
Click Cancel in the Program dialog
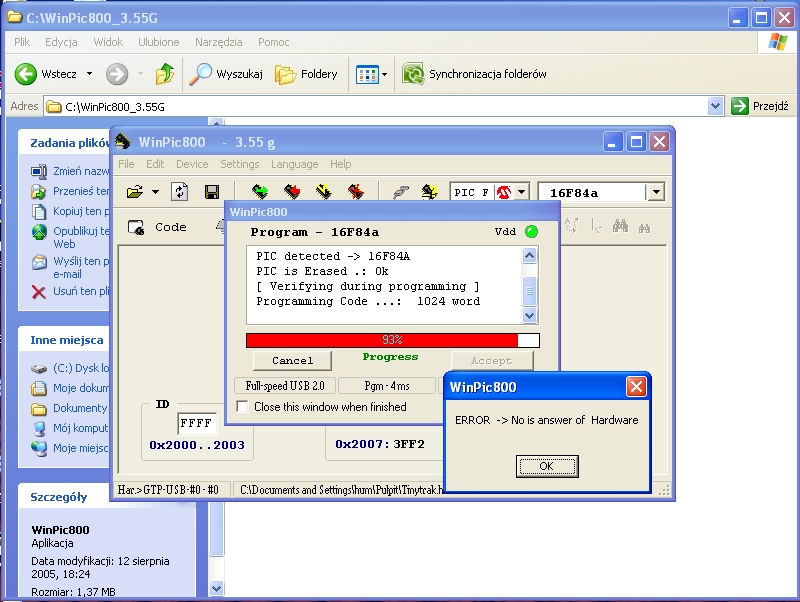(x=292, y=361)
